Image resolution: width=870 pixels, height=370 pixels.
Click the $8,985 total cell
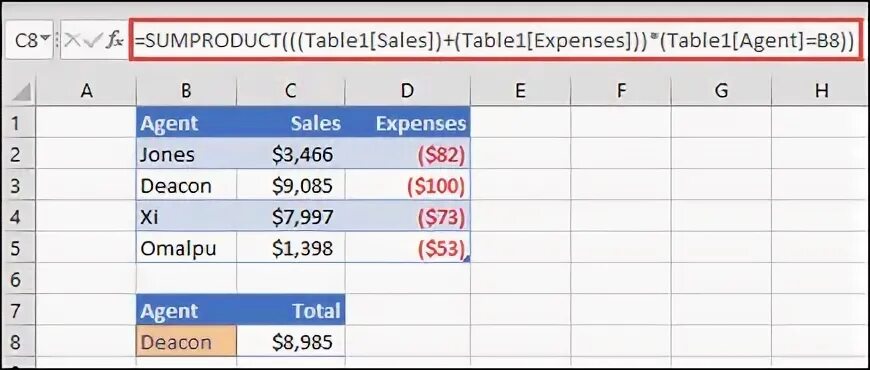tap(291, 342)
